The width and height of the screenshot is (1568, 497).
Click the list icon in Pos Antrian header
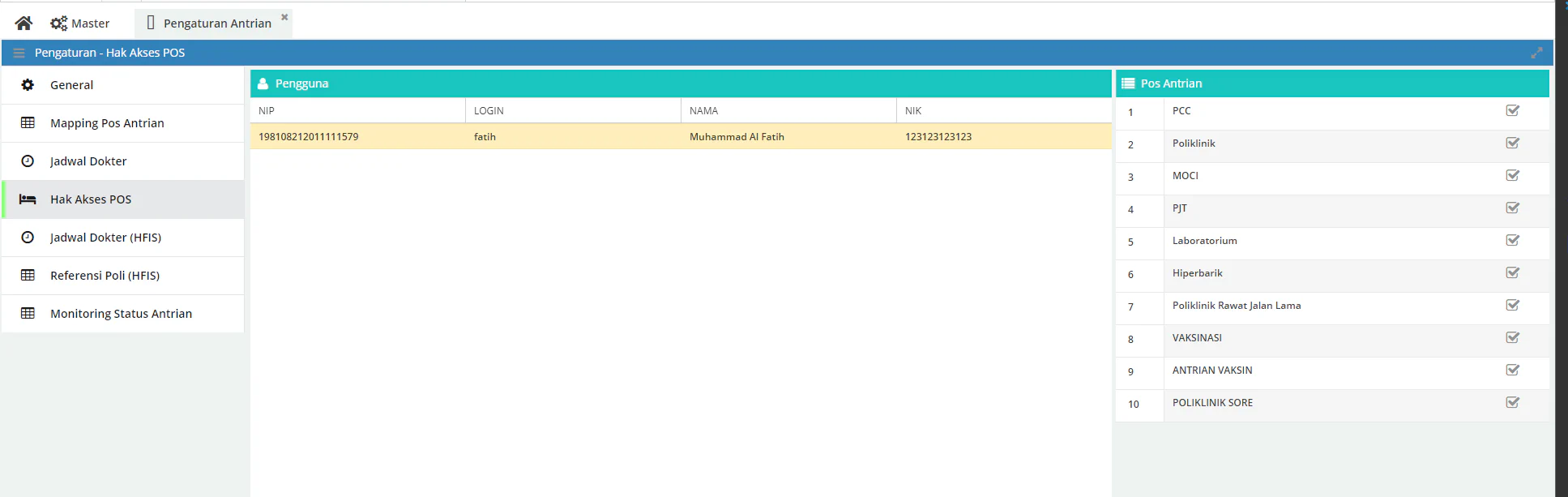(x=1128, y=84)
